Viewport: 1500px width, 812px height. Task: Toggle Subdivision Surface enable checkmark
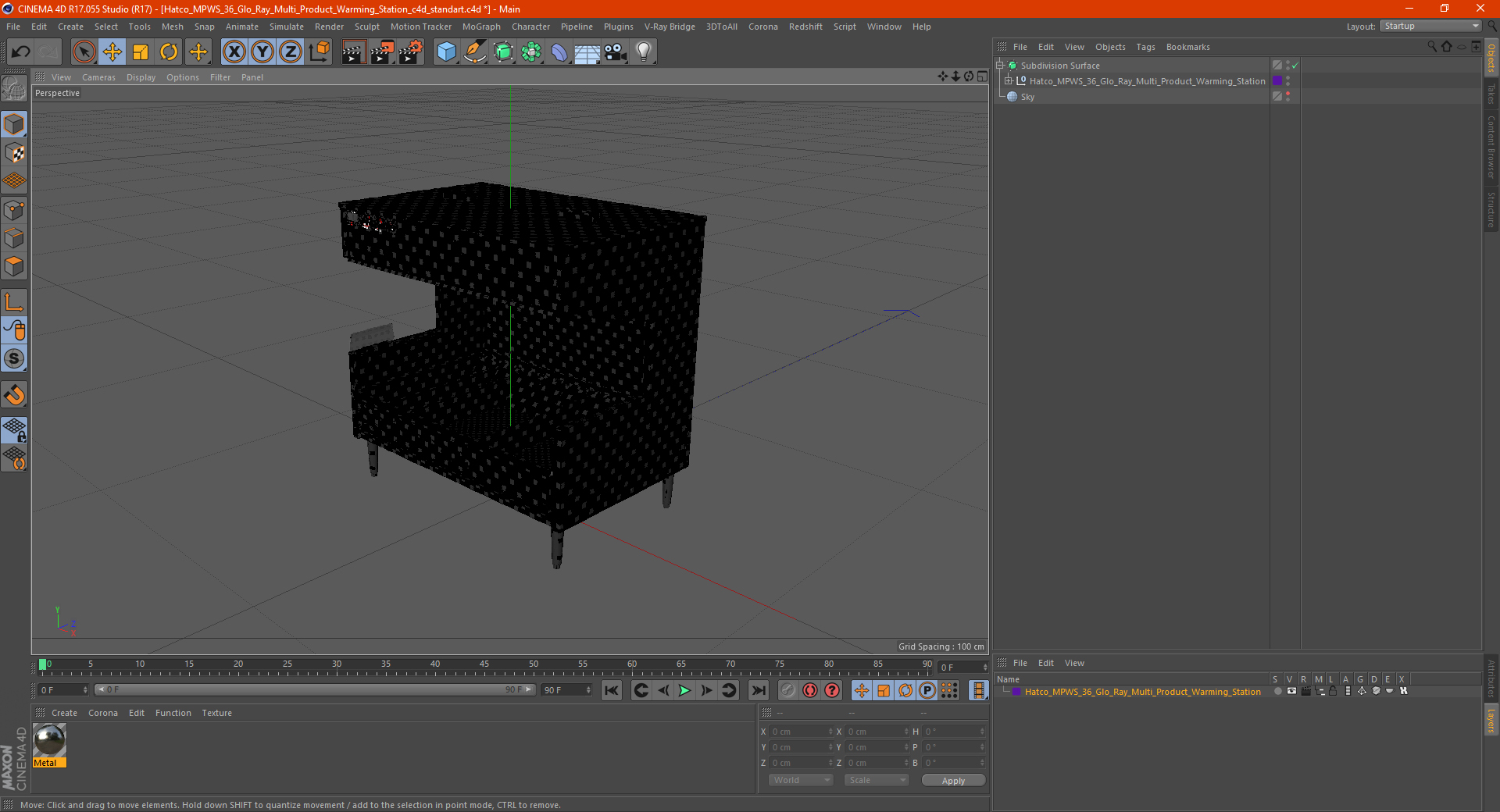pyautogui.click(x=1295, y=66)
